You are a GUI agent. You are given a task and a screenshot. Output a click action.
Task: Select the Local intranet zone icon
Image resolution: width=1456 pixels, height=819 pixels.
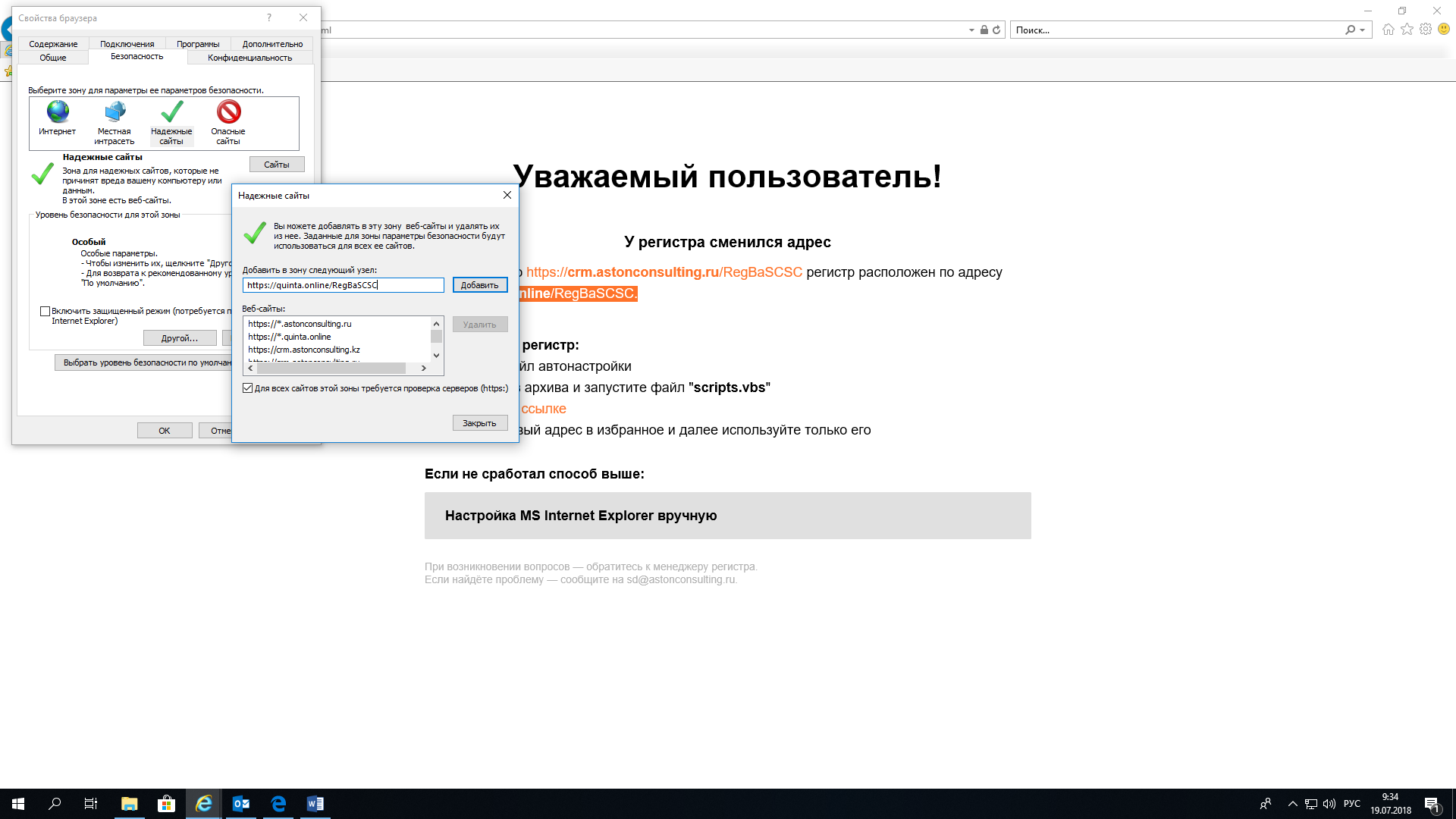point(115,113)
